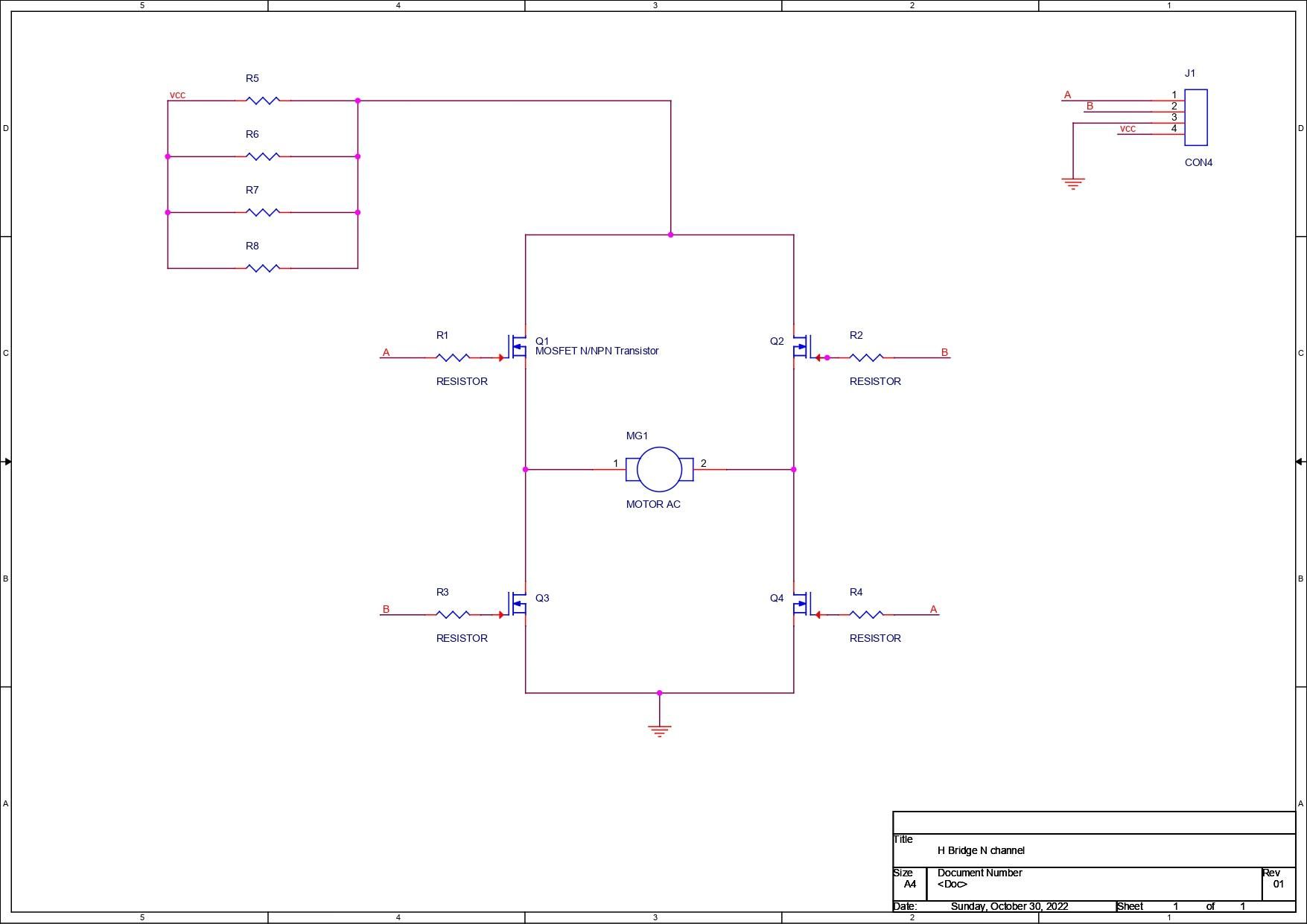Select the Q2 MOSFET symbol
1307x924 pixels.
click(801, 346)
